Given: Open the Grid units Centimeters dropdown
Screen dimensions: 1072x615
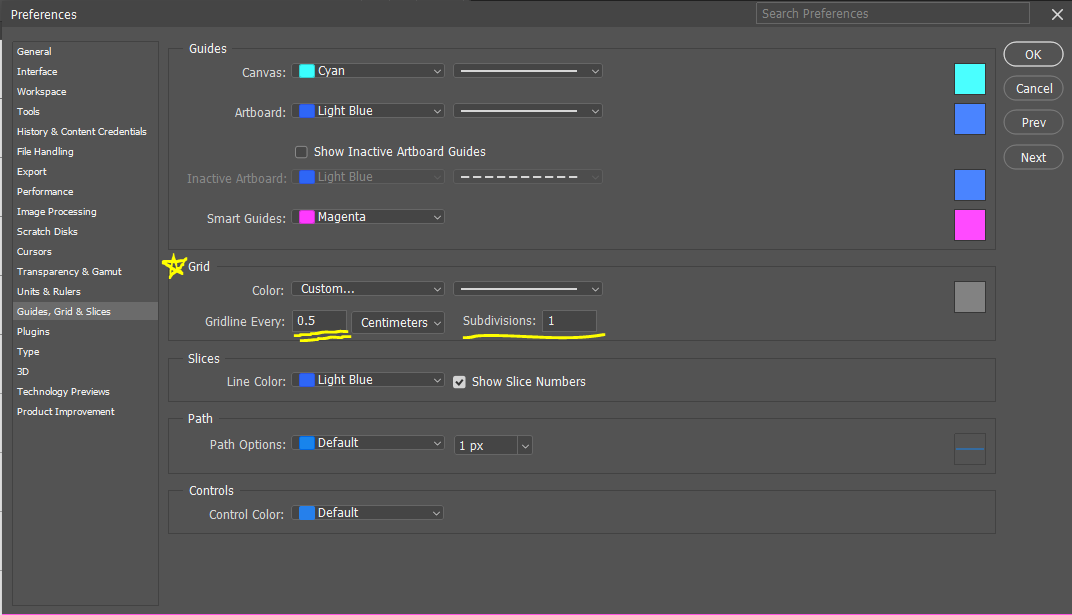Looking at the screenshot, I should point(397,323).
